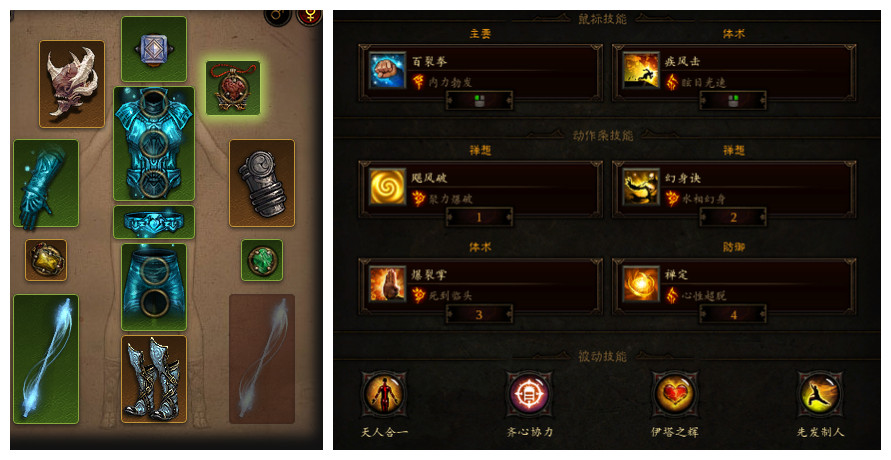
Task: Click the main-hand glowing weapon slot
Action: point(46,359)
